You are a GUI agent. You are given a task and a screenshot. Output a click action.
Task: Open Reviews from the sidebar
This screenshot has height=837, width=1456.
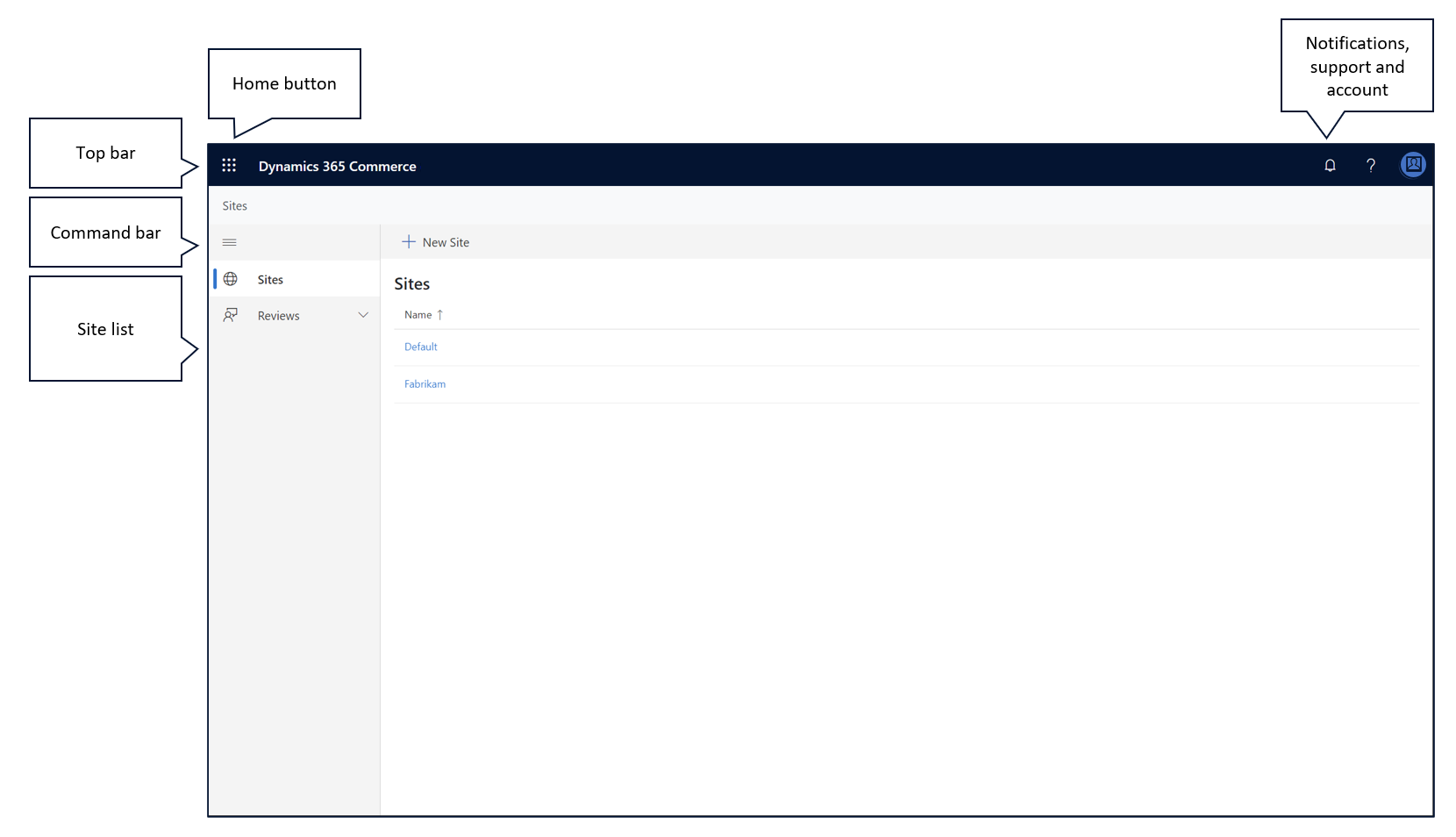tap(278, 315)
